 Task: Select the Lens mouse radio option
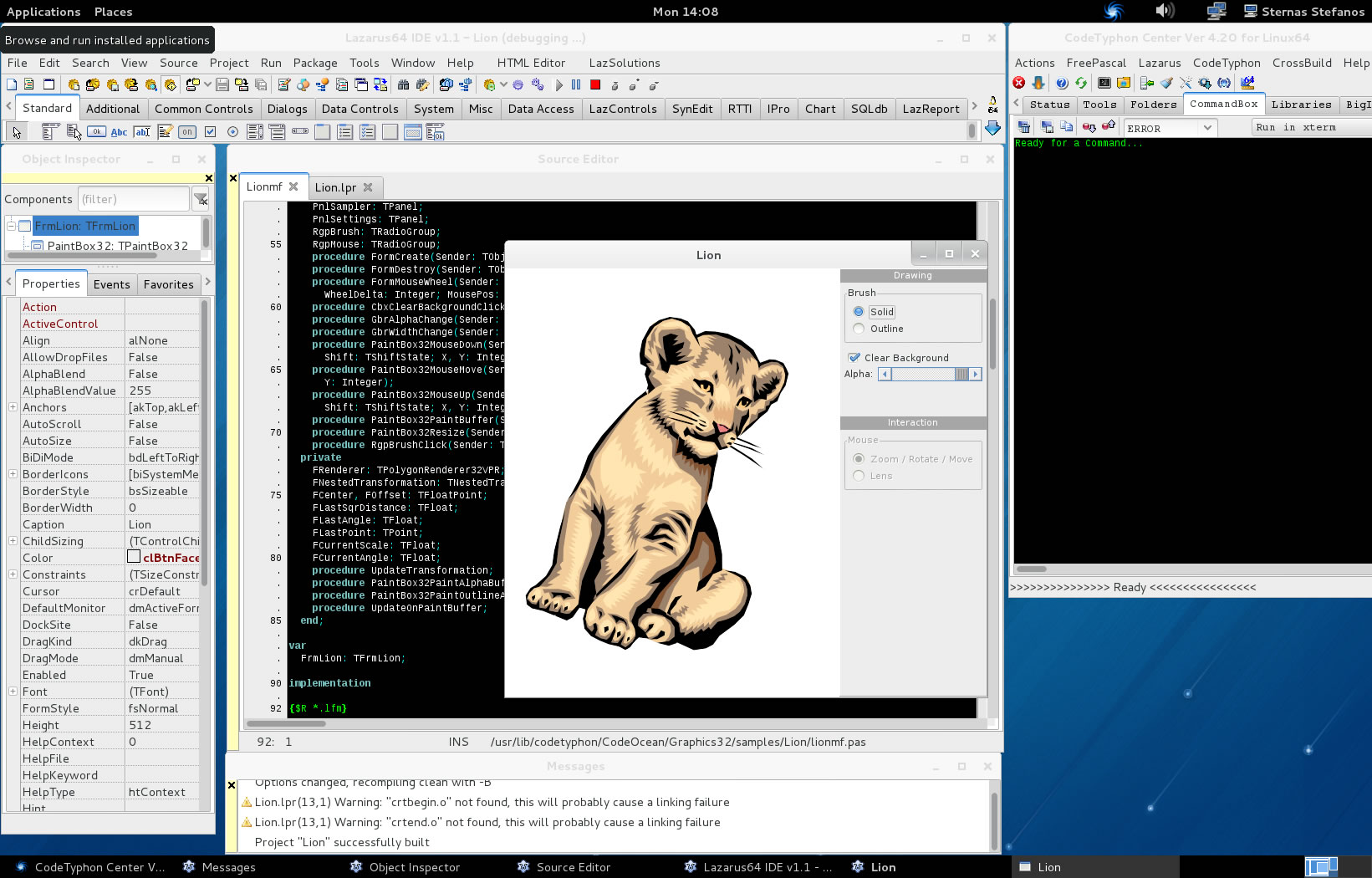[859, 476]
